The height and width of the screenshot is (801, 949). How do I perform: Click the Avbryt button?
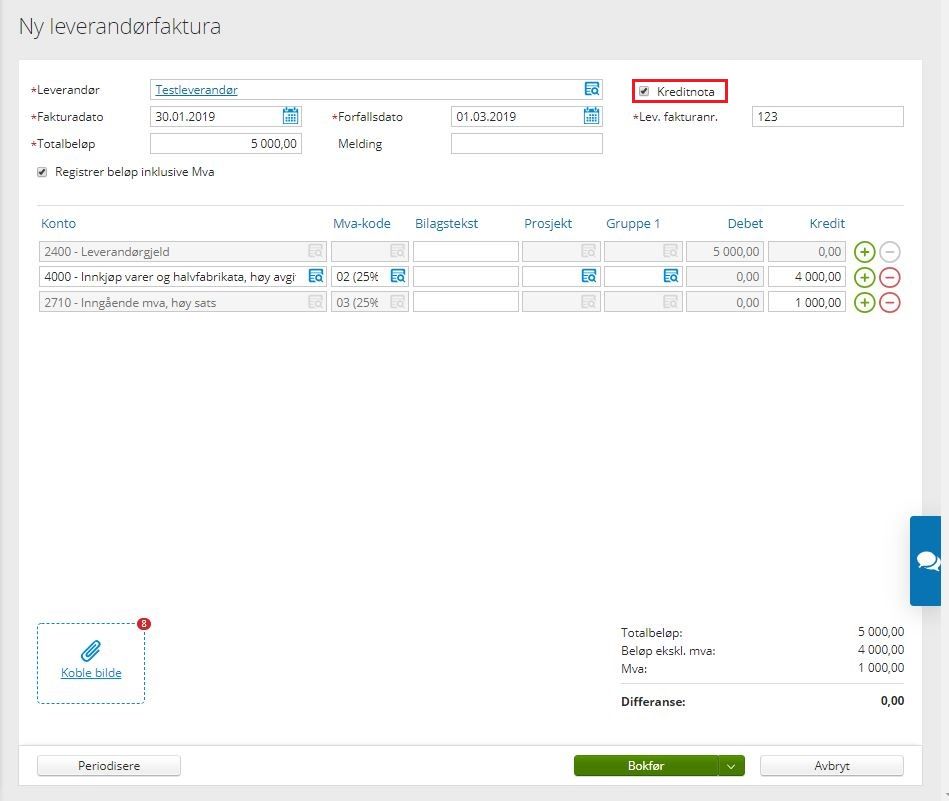point(832,766)
